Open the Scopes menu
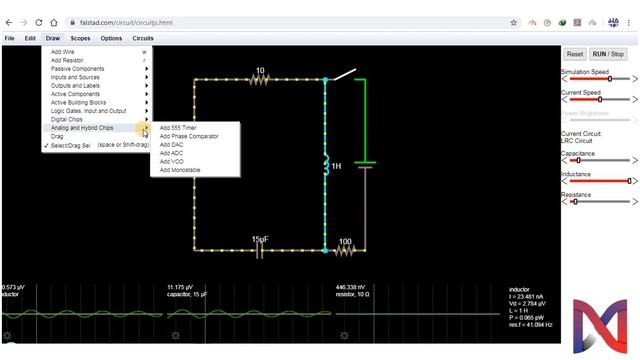 coord(80,38)
